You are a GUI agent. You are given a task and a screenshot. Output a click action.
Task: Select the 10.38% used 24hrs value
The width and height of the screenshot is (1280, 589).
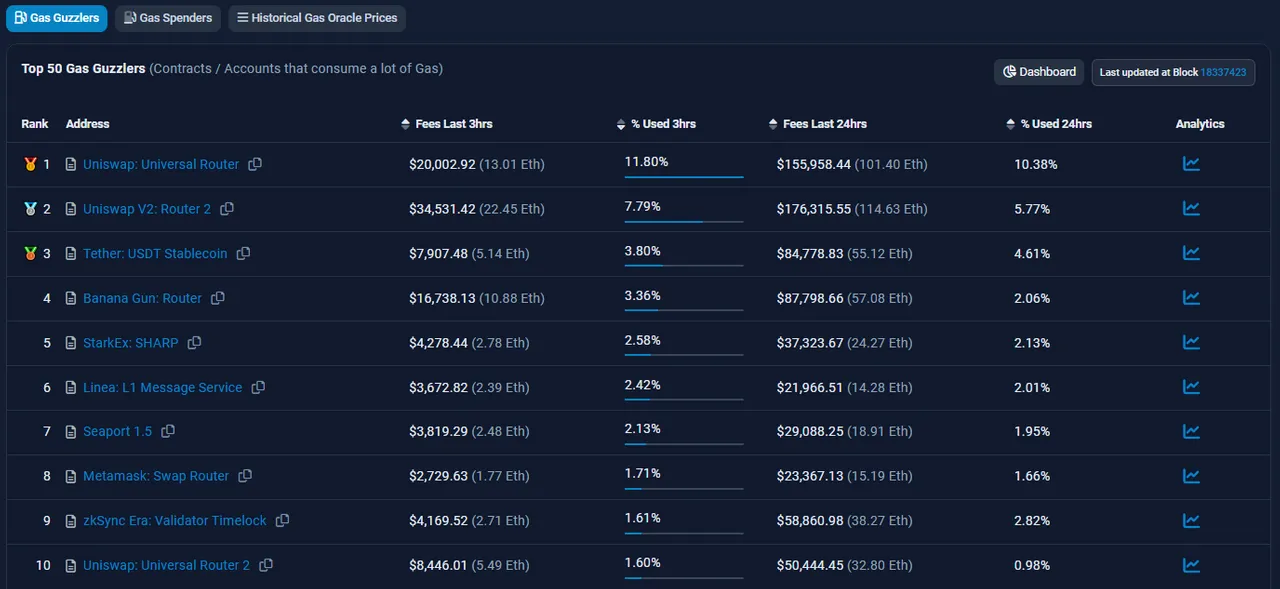[x=1035, y=164]
